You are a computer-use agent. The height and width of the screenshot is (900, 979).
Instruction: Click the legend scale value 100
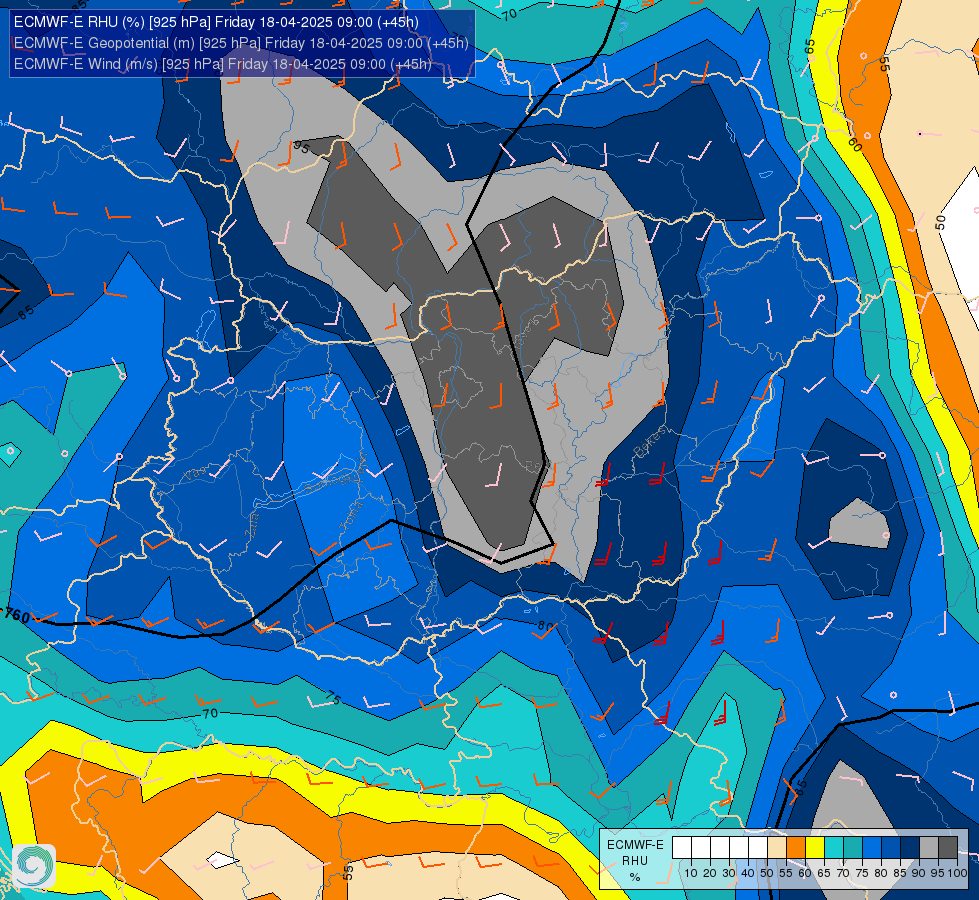pos(957,873)
